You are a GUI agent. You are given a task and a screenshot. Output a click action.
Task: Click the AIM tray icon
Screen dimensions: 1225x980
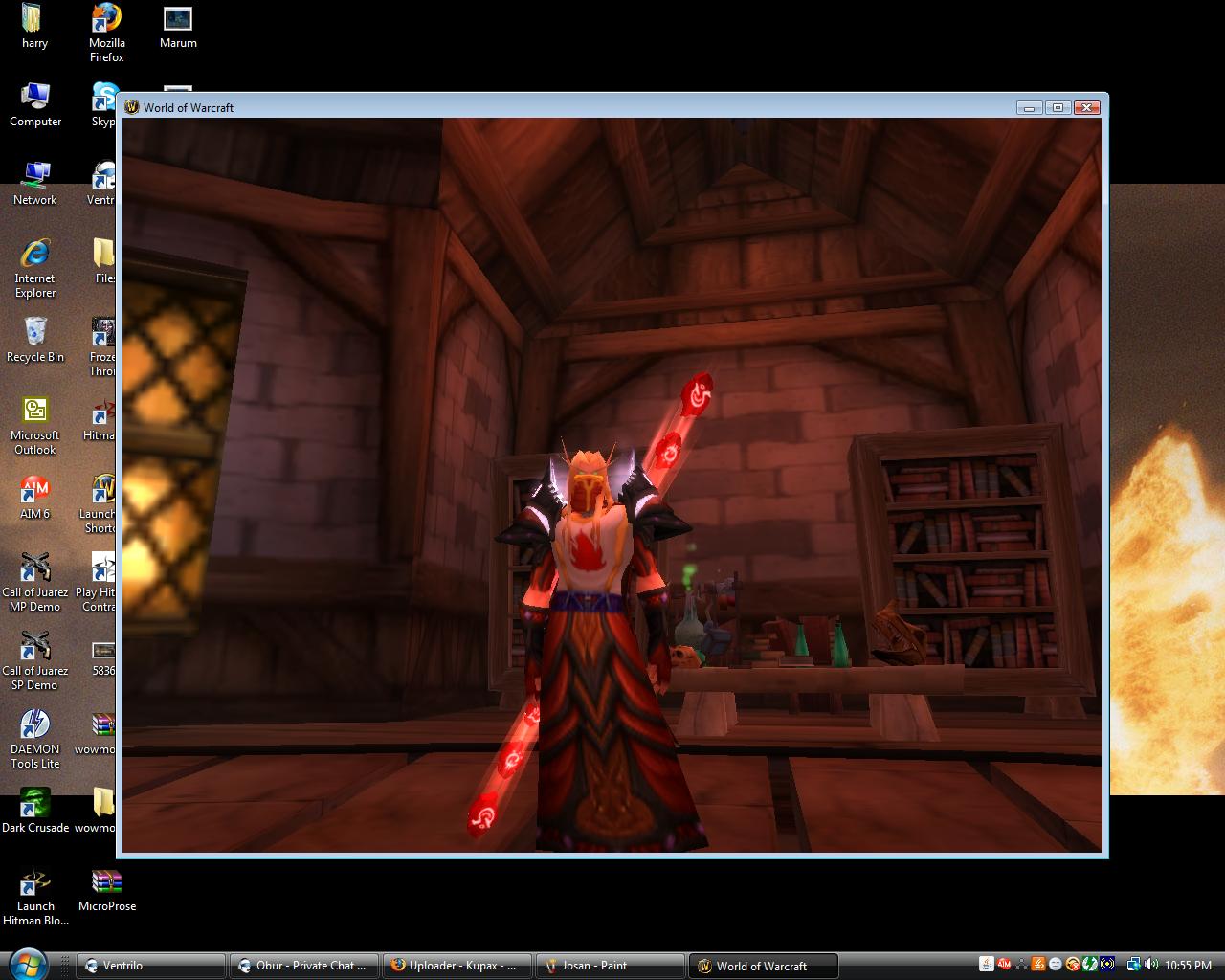[1004, 965]
